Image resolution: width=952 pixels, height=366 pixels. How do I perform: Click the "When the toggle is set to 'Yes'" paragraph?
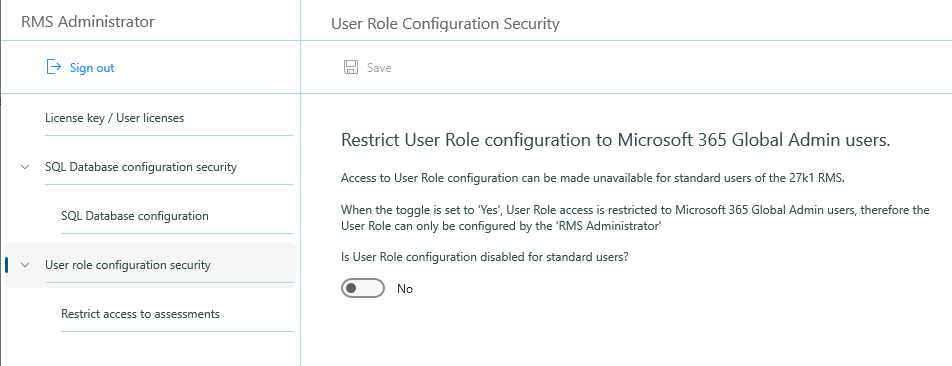pyautogui.click(x=635, y=218)
